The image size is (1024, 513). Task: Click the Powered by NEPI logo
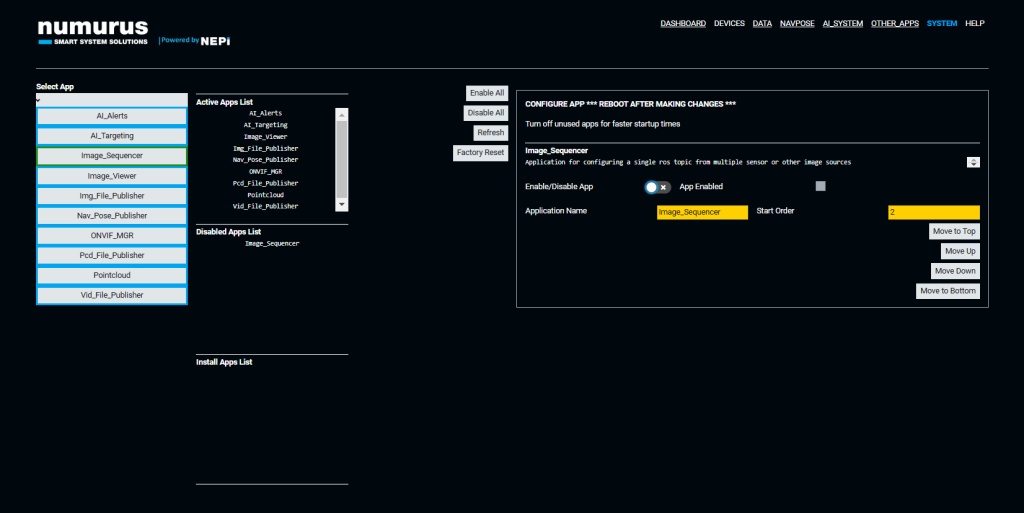pos(194,41)
